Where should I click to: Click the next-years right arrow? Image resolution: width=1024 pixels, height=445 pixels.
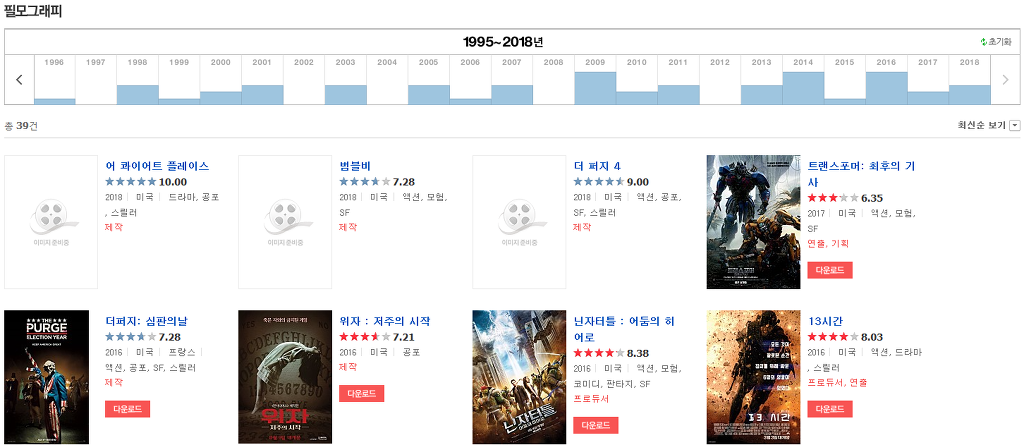[x=1005, y=80]
